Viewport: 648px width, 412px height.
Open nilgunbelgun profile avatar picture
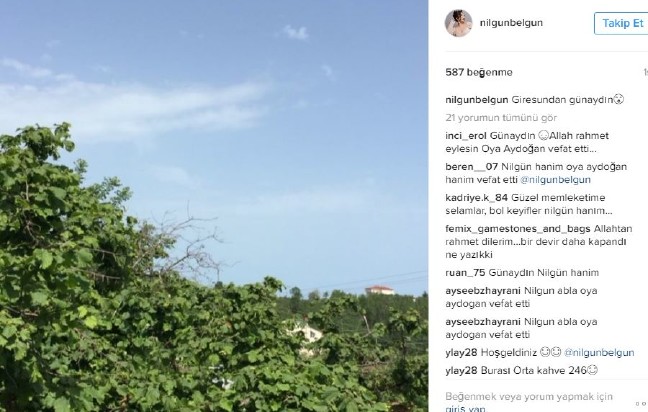point(458,23)
